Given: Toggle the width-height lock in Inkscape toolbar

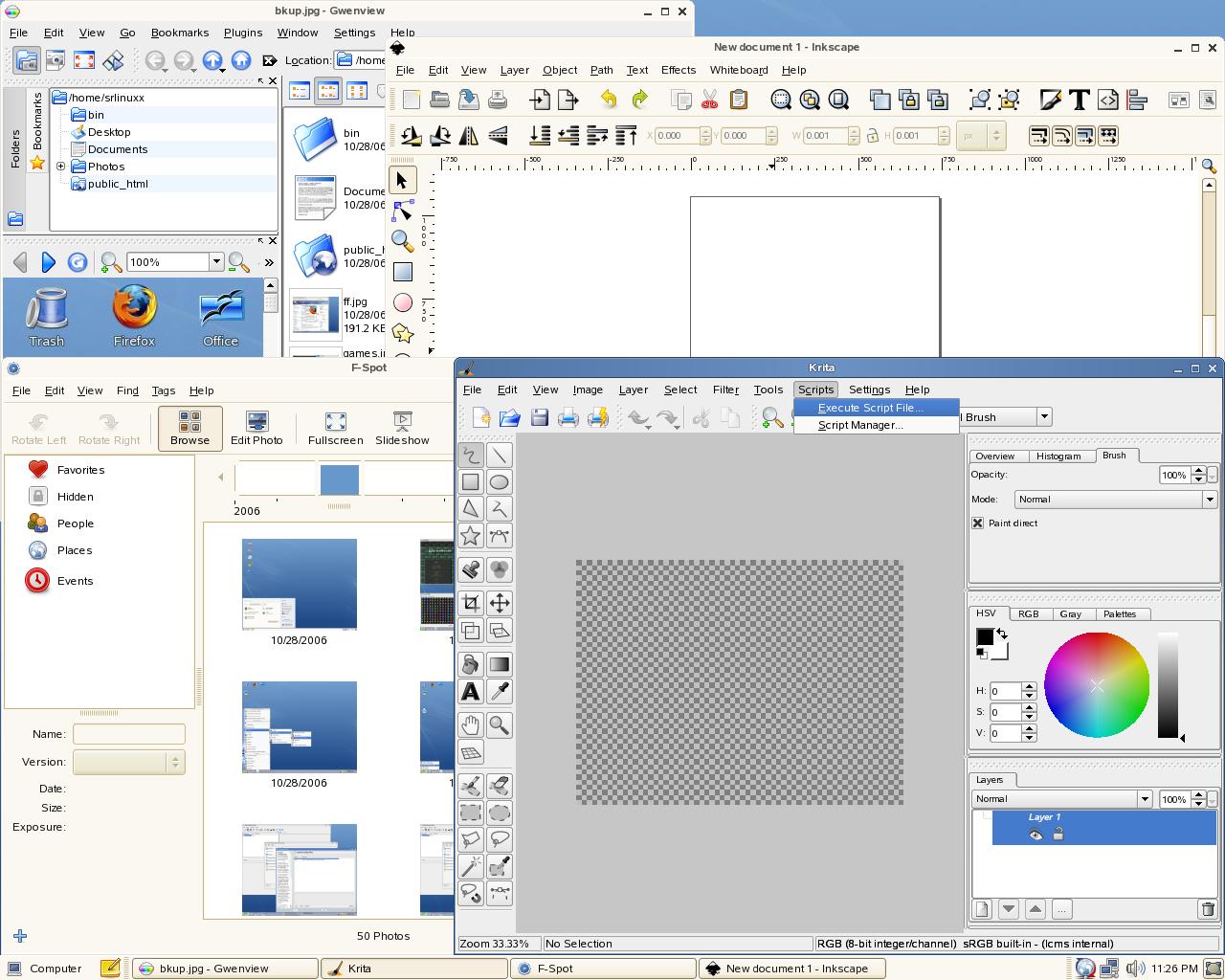Looking at the screenshot, I should (x=872, y=136).
